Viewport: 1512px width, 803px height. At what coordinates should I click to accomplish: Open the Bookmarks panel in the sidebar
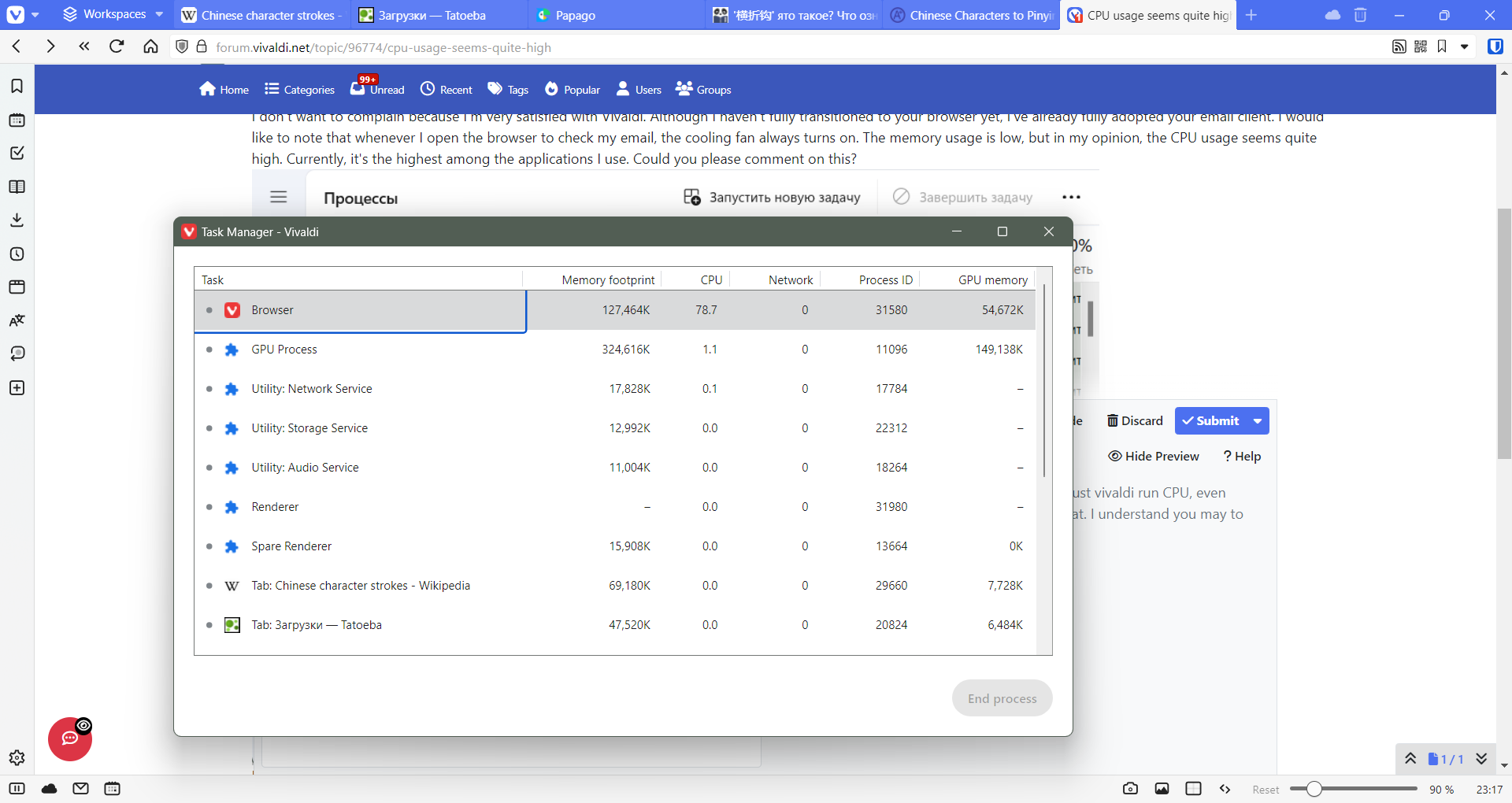[x=17, y=86]
